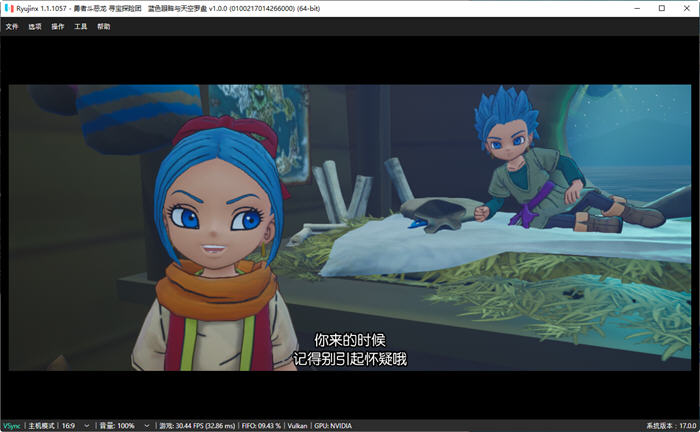Click the 系统版本 17.0.0 firmware label

671,426
